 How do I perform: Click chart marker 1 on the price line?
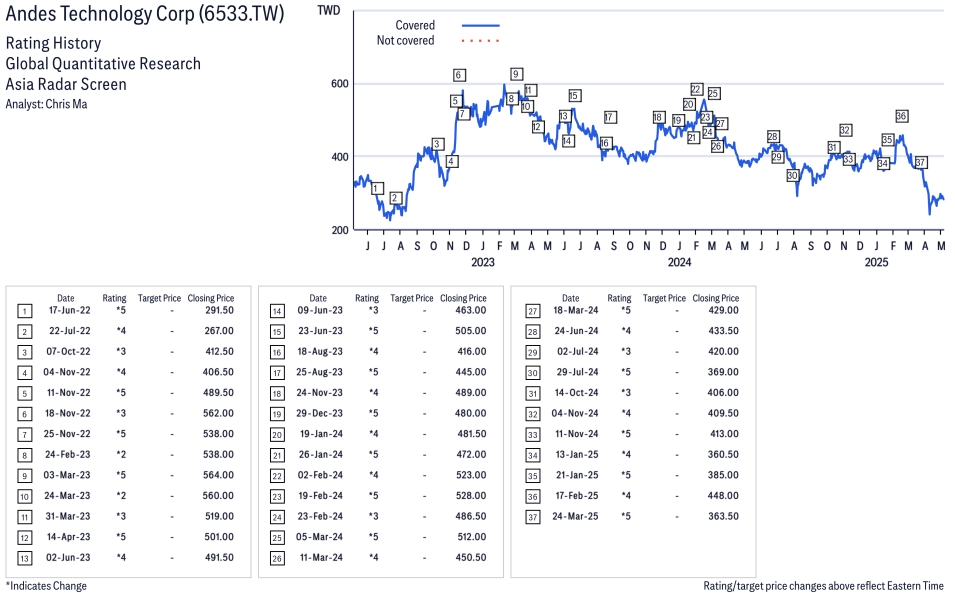[378, 188]
